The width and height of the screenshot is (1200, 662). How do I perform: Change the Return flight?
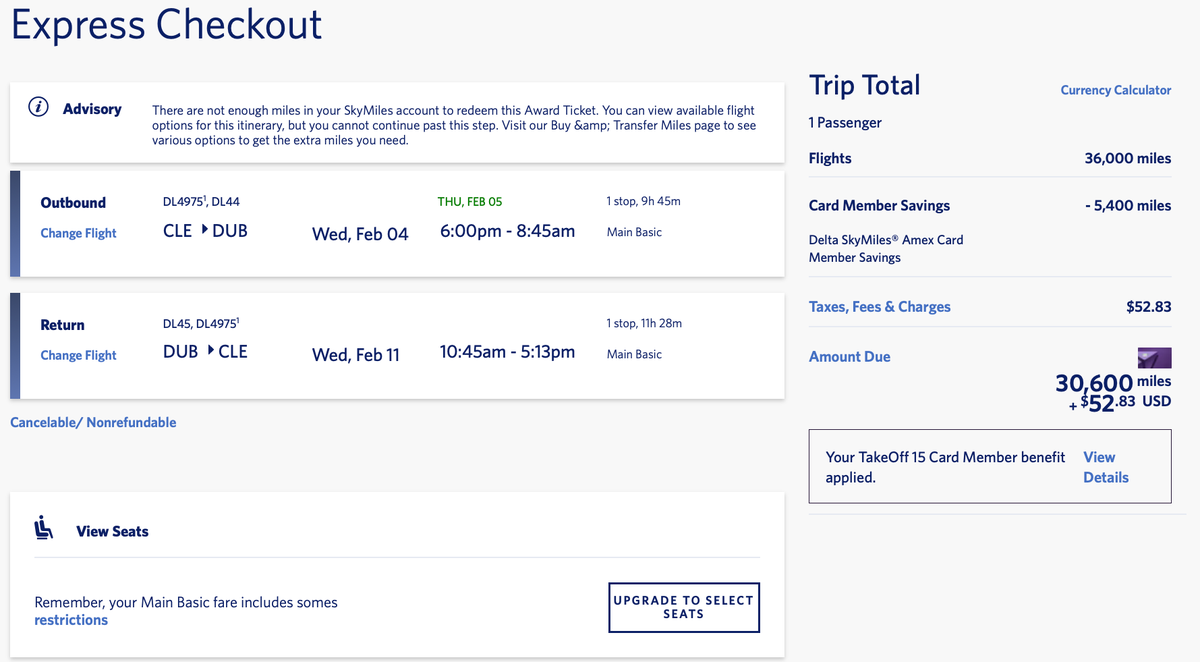78,355
